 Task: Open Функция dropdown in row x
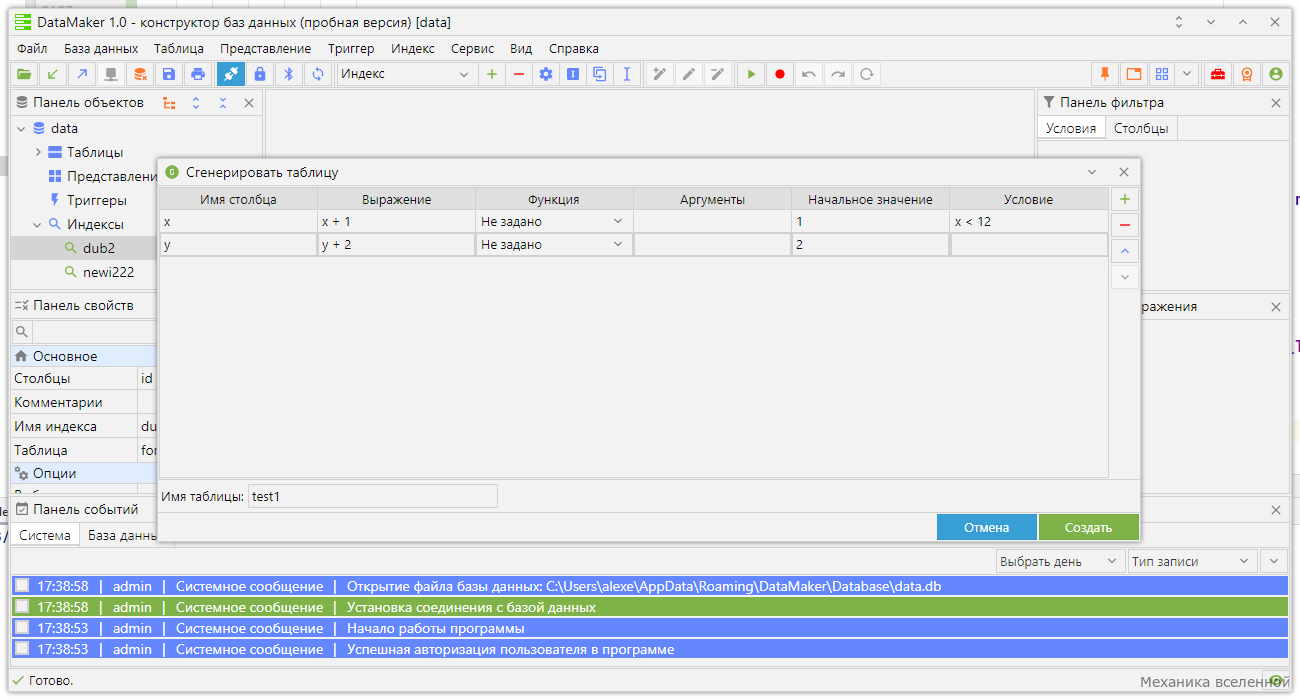click(617, 221)
